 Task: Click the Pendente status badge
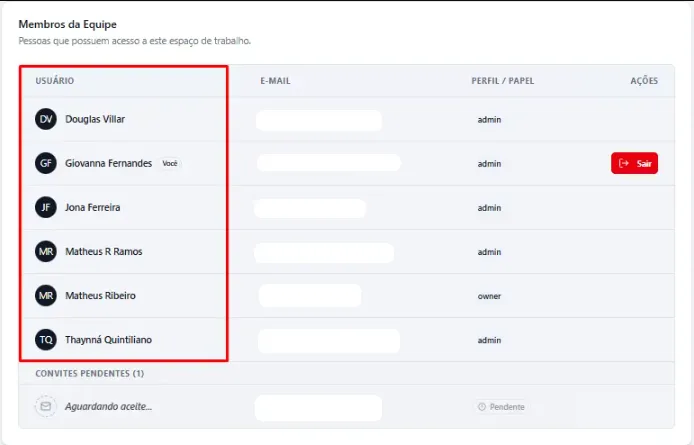pos(501,407)
